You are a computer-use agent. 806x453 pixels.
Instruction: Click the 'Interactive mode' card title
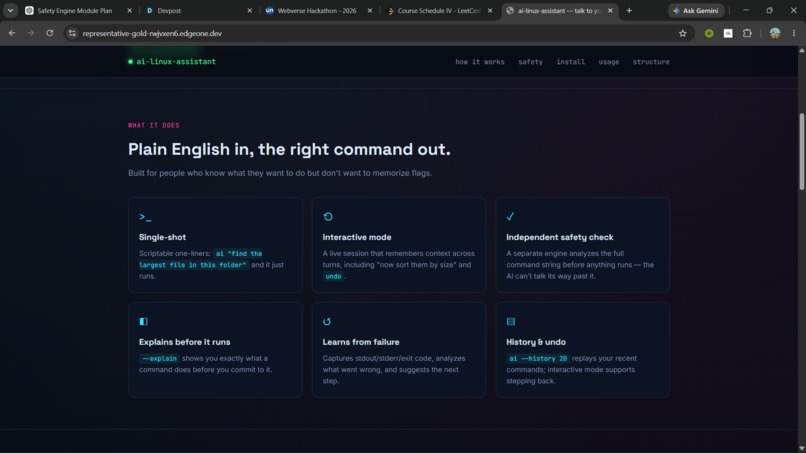click(x=357, y=237)
